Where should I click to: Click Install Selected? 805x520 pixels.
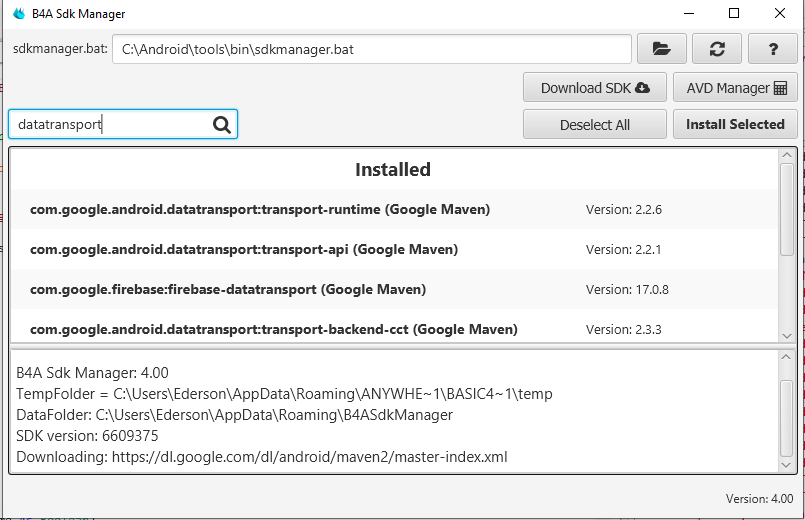tap(735, 124)
